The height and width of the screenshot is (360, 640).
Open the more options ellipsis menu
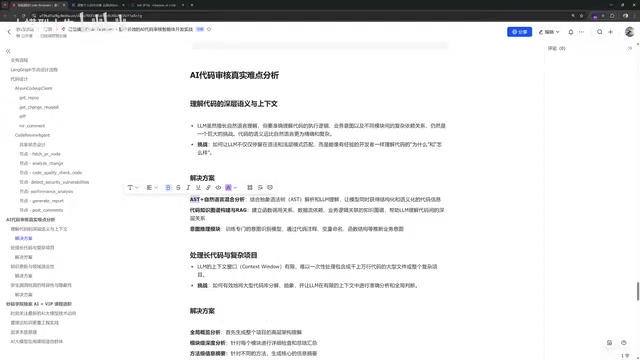pos(581,32)
